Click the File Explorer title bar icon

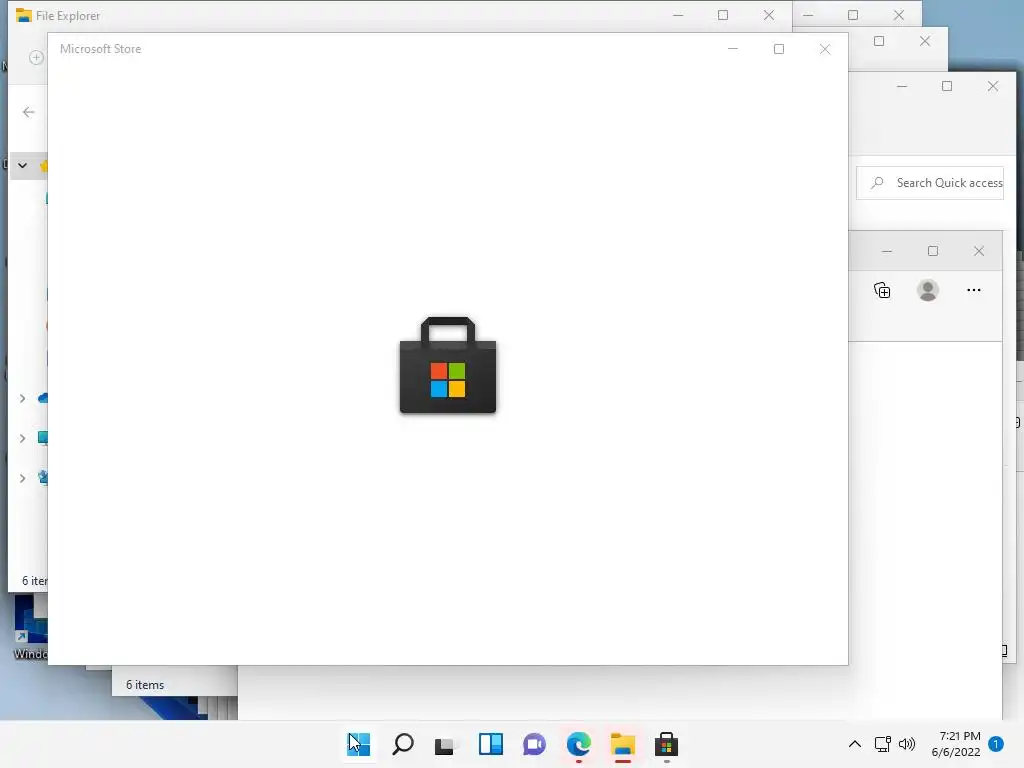(x=24, y=15)
